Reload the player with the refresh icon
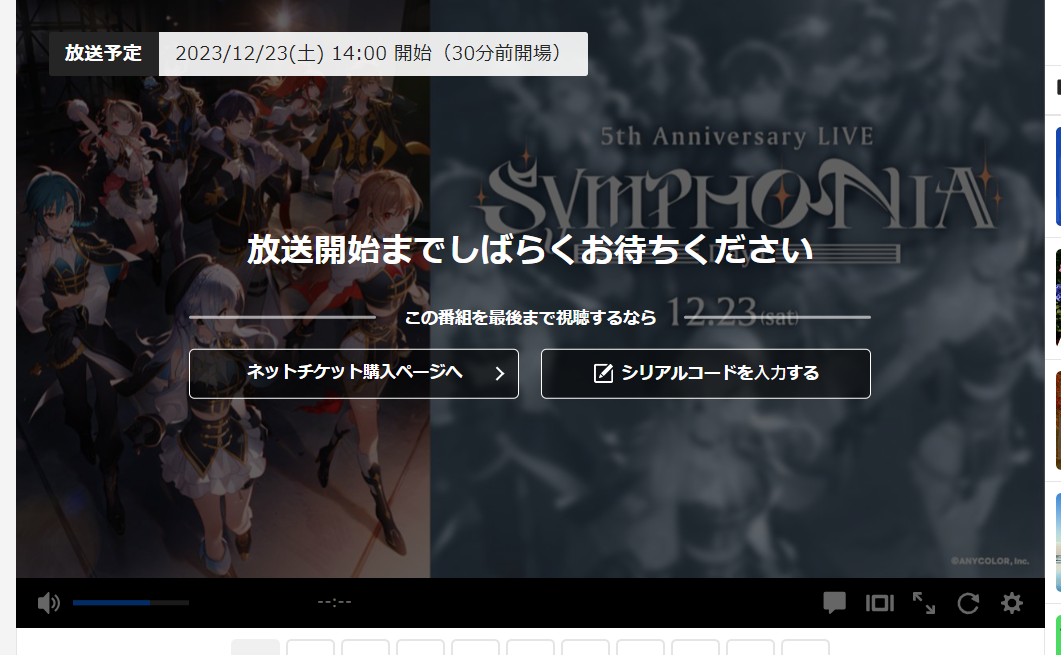 click(968, 603)
